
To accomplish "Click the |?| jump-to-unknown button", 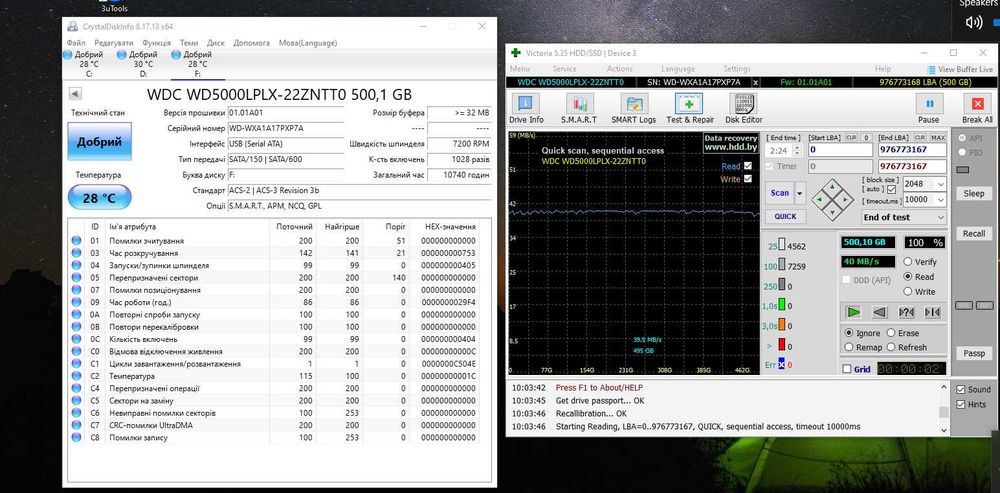I will click(x=906, y=312).
